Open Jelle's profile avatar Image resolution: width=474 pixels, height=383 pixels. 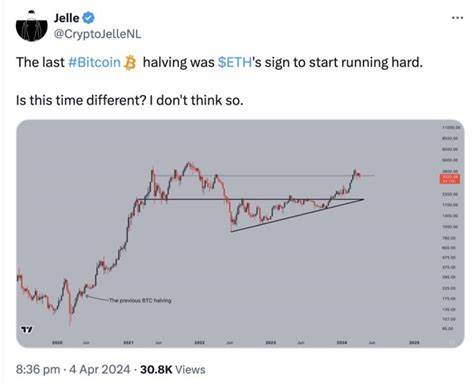(x=32, y=26)
